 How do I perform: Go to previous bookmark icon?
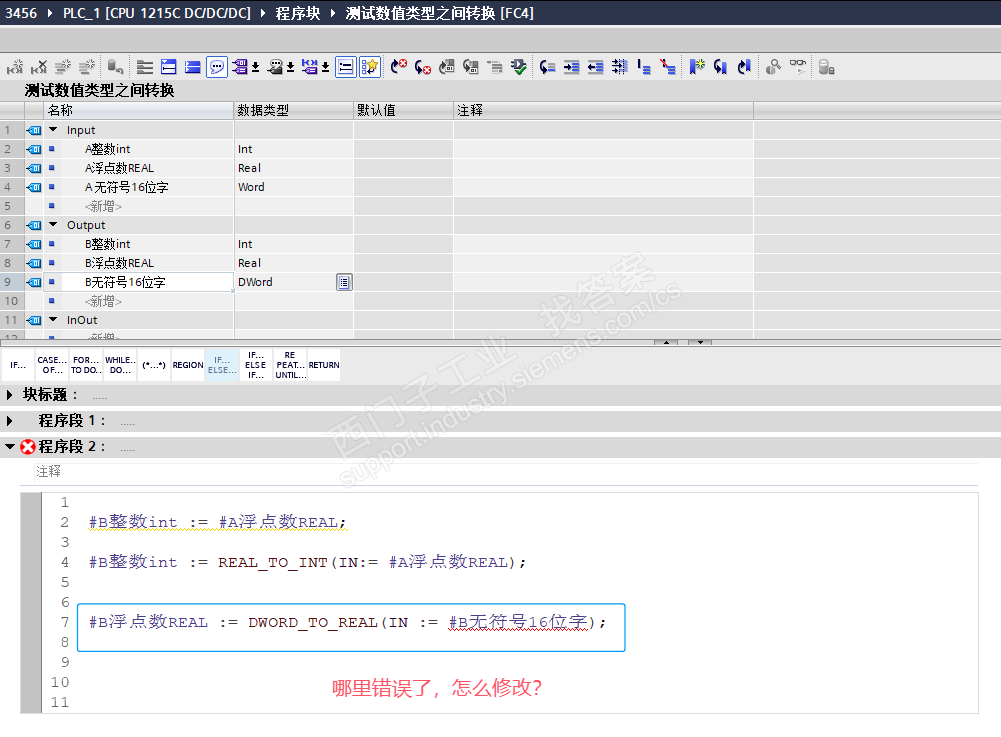pyautogui.click(x=744, y=67)
